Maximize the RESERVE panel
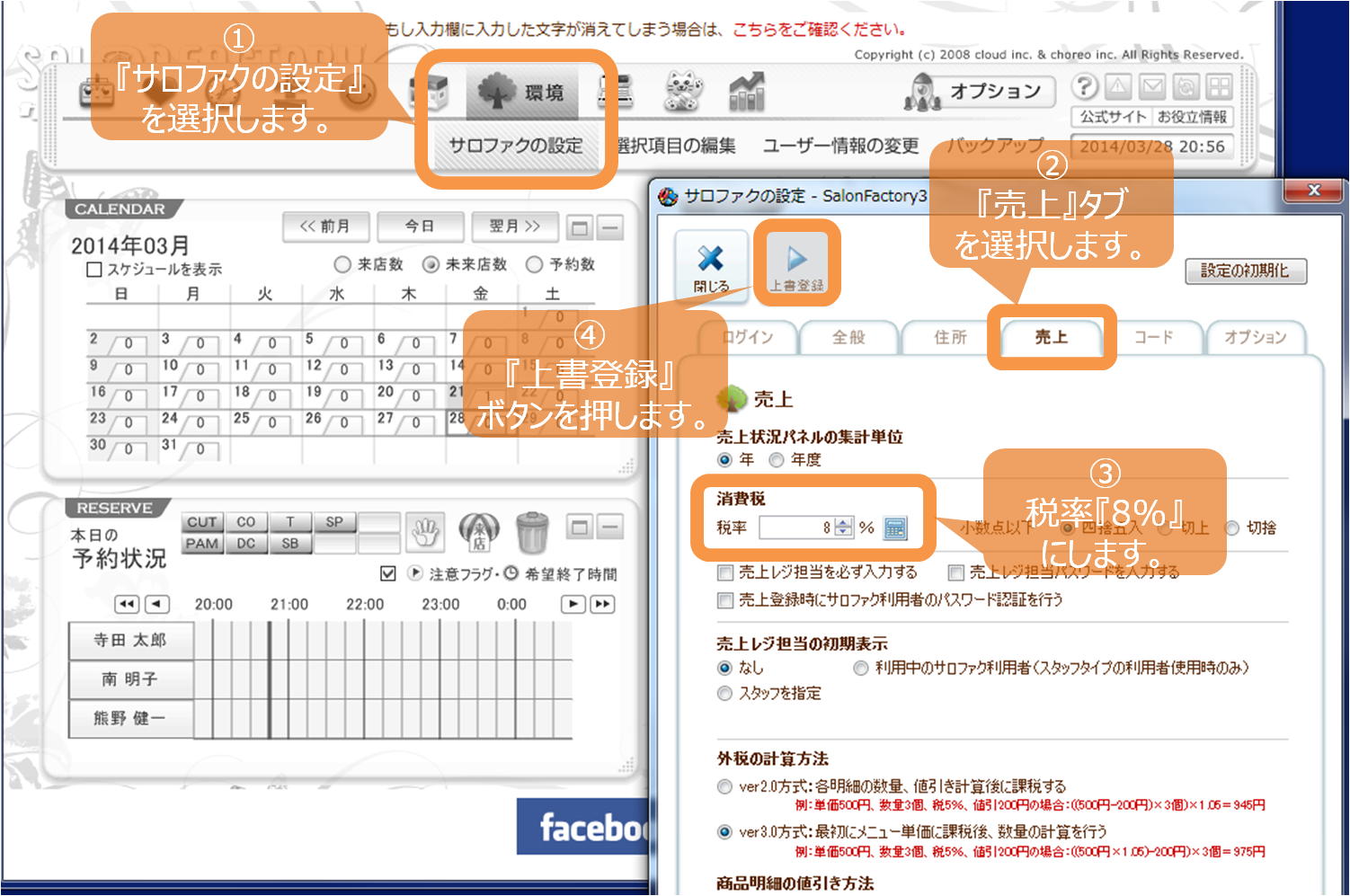Screen dimensions: 1350x896 580,527
